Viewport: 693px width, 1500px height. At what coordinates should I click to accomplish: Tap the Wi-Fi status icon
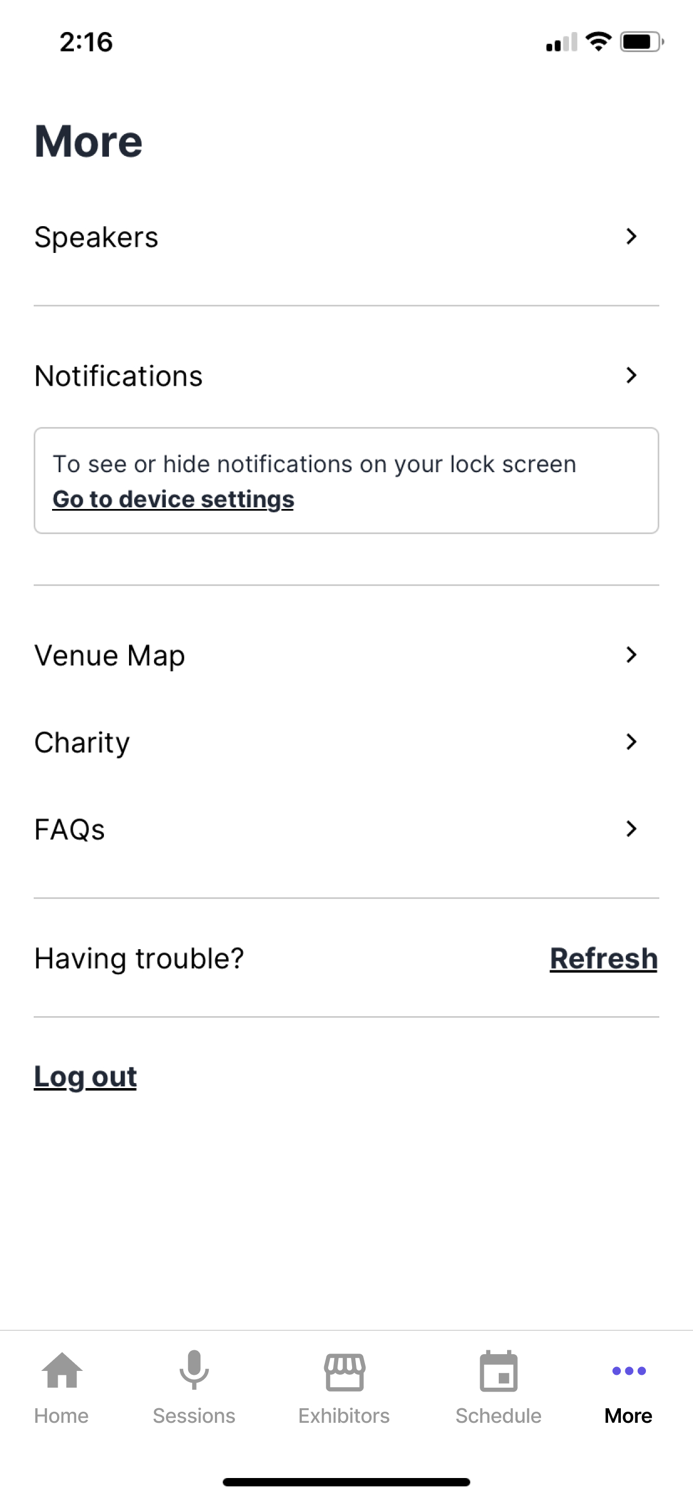point(599,42)
